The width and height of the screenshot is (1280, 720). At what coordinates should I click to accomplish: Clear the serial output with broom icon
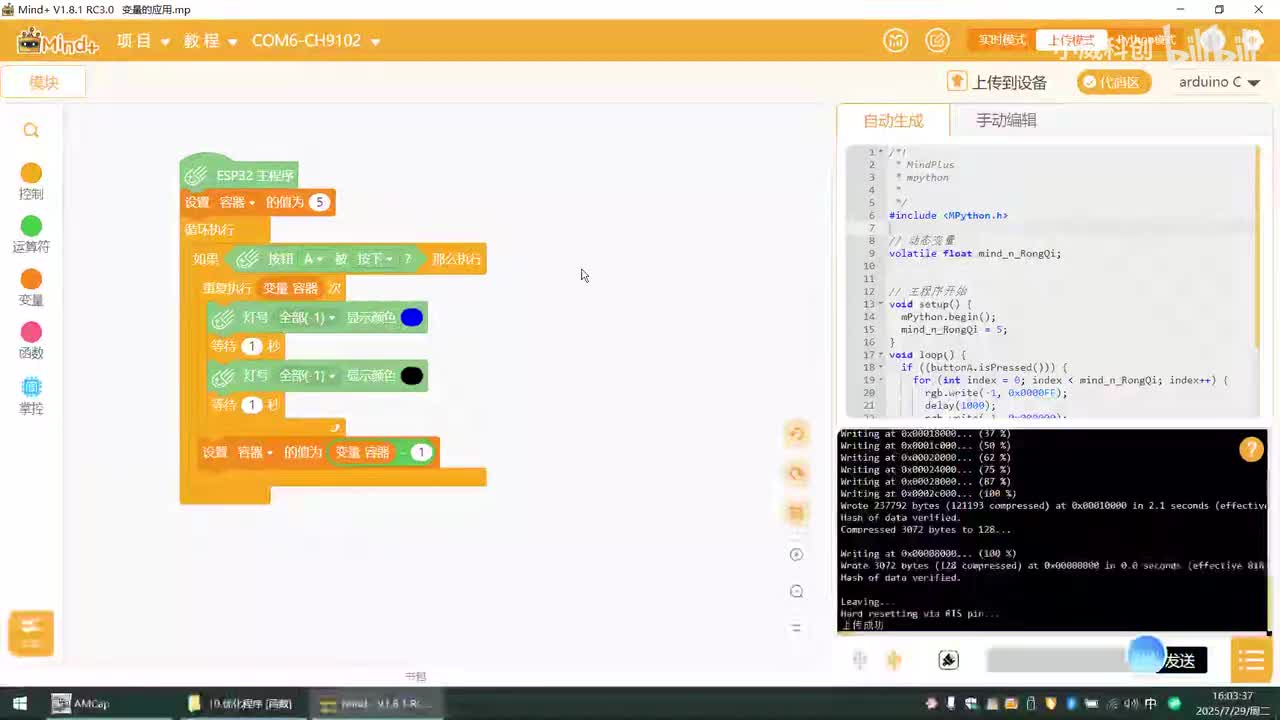[948, 660]
